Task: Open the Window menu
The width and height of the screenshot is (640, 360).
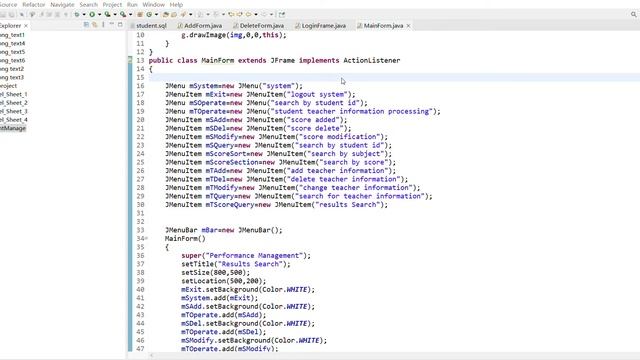Action: pos(153,4)
